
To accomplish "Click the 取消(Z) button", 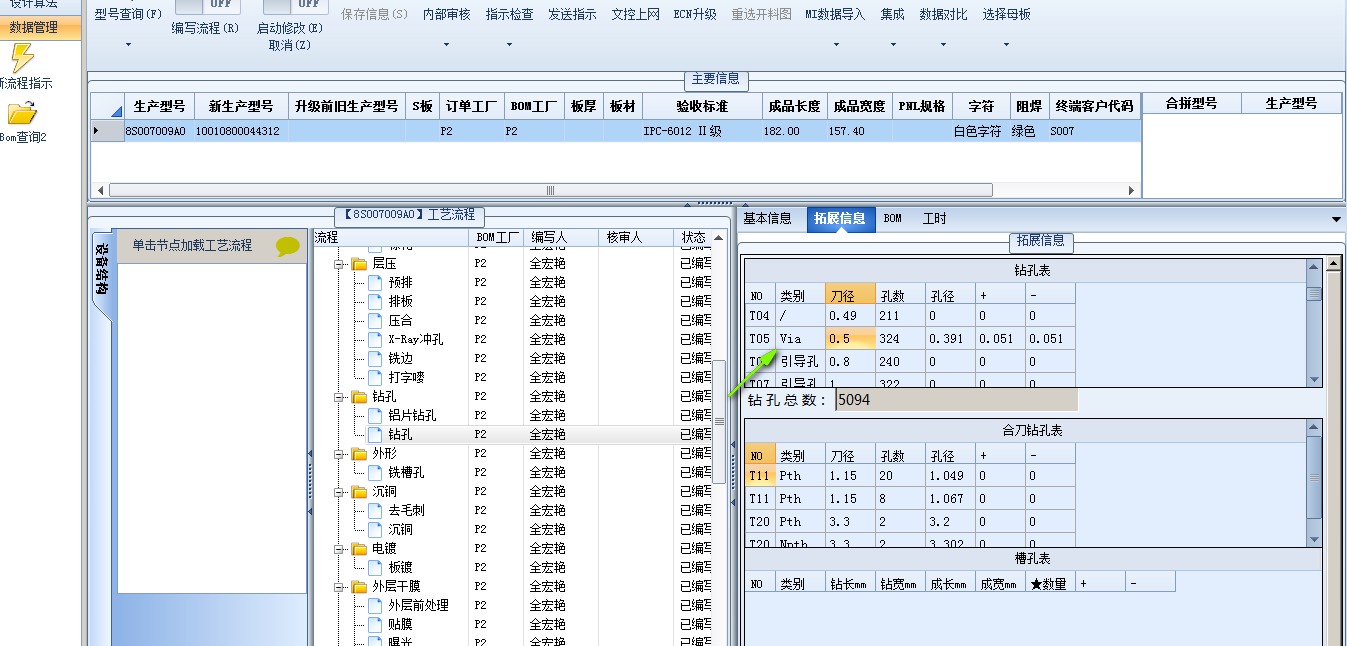I will click(x=290, y=45).
